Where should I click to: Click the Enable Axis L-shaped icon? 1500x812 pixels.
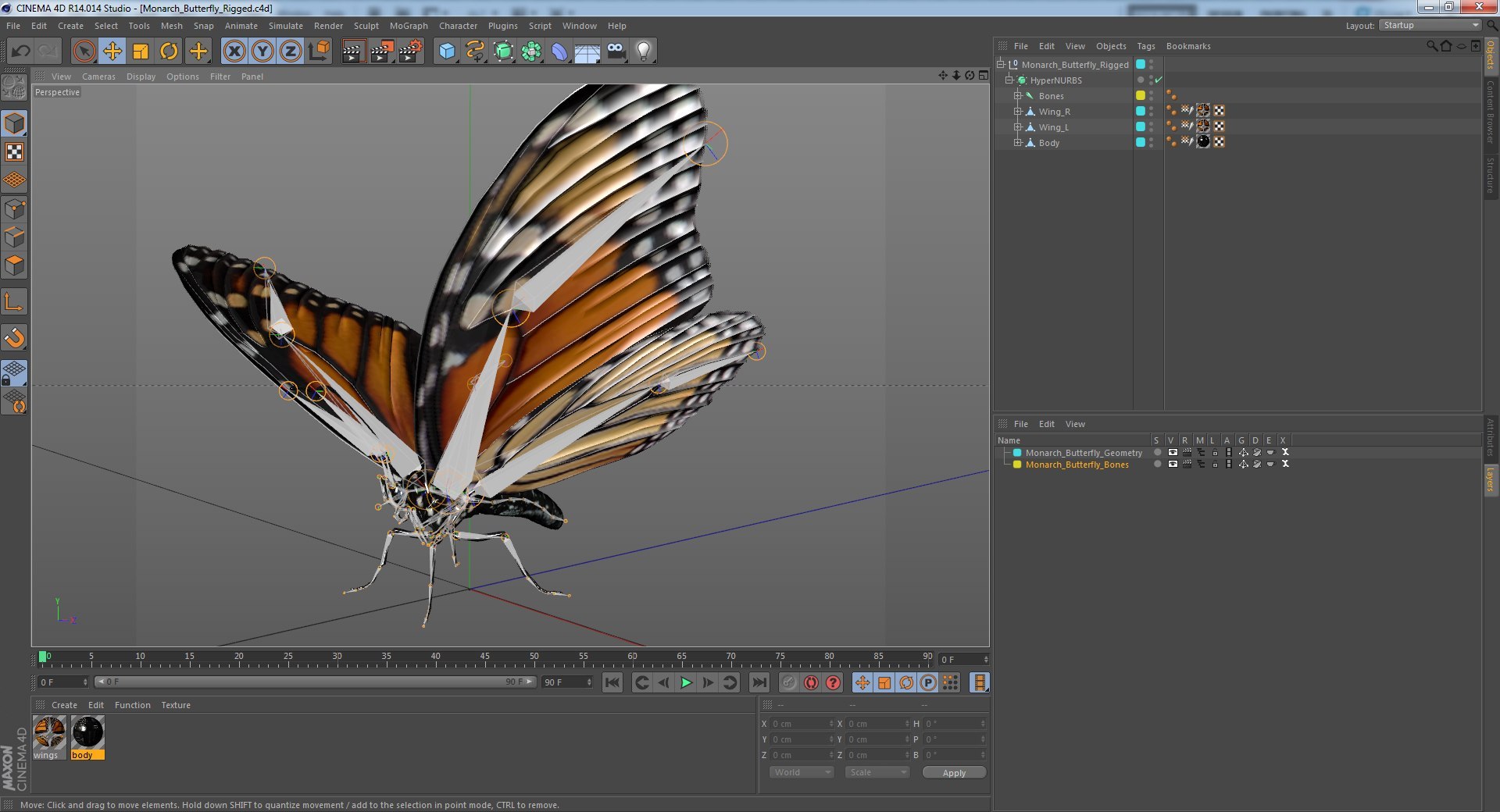coord(14,302)
